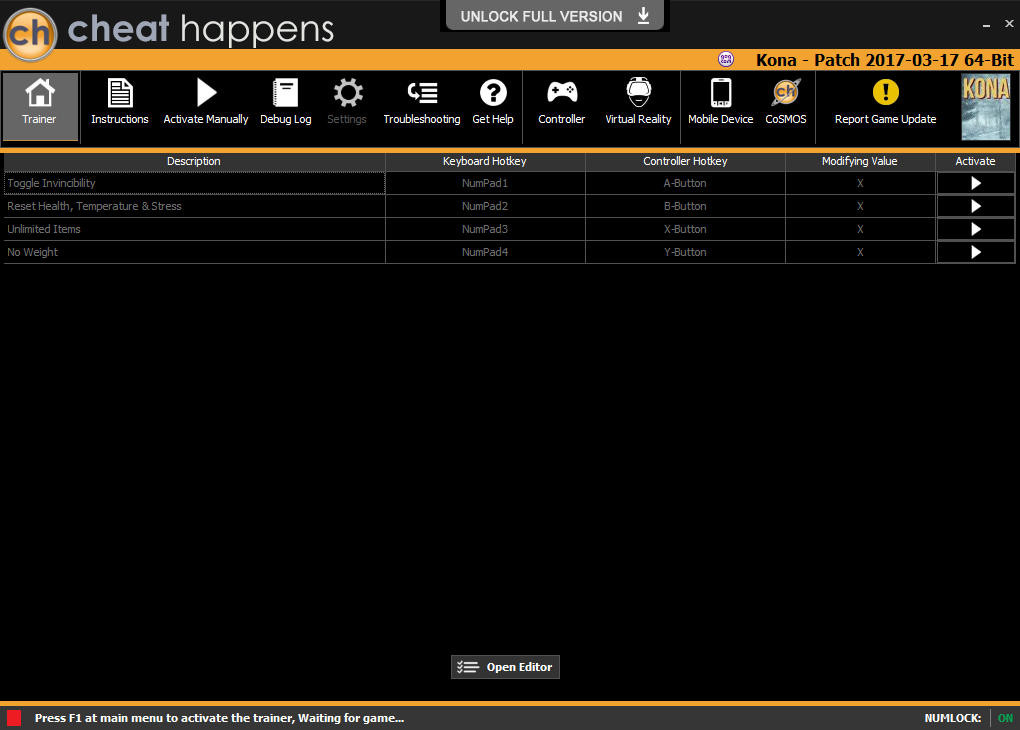Launch CoSMOS tool
Screen dimensions: 1020x730
786,102
